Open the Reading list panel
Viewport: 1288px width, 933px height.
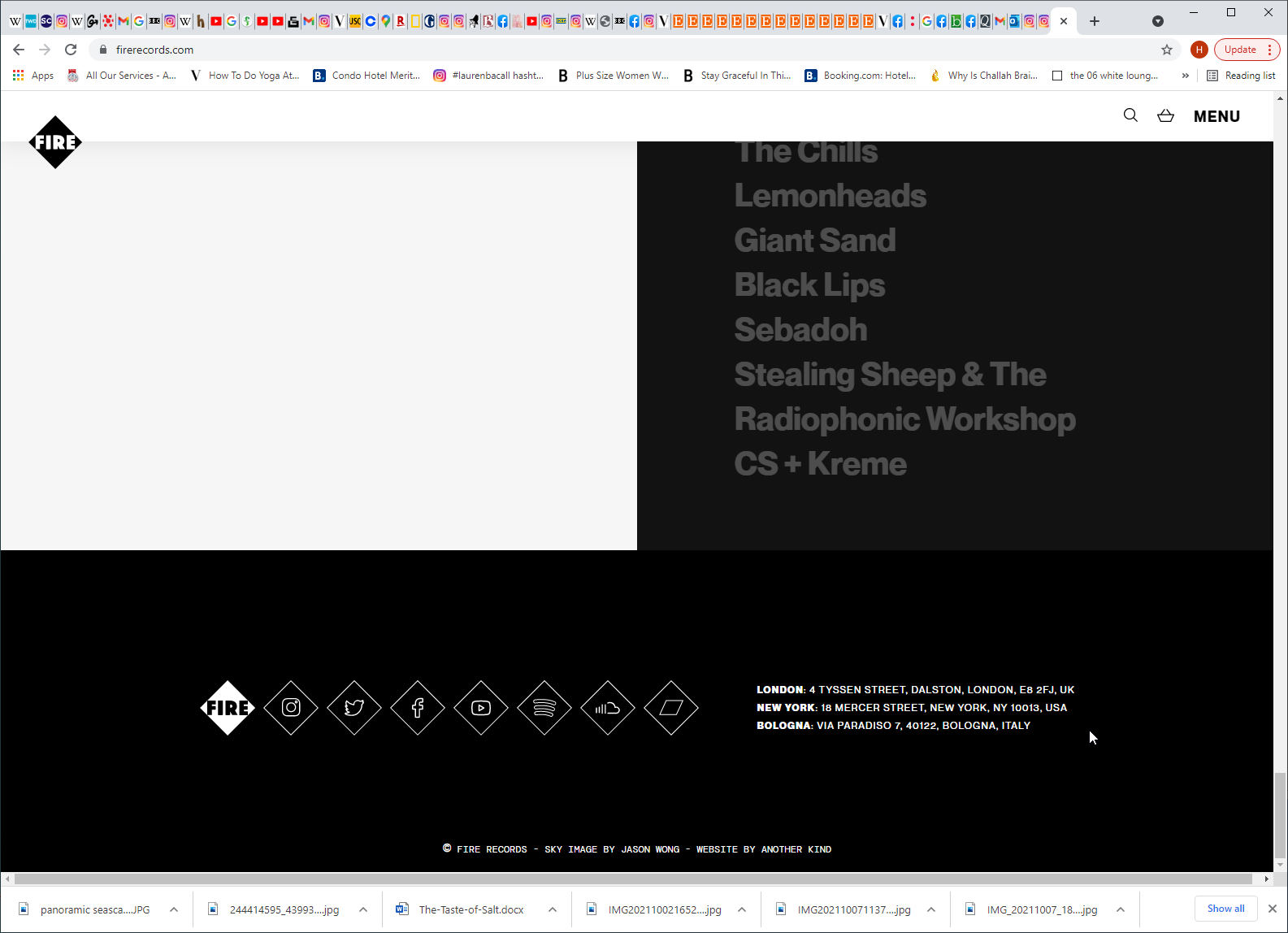[1241, 76]
